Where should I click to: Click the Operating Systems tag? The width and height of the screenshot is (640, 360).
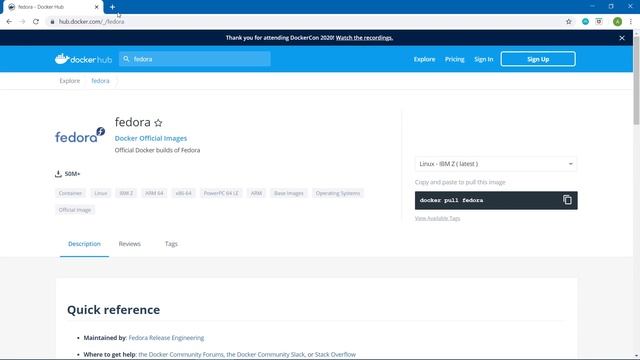point(338,193)
